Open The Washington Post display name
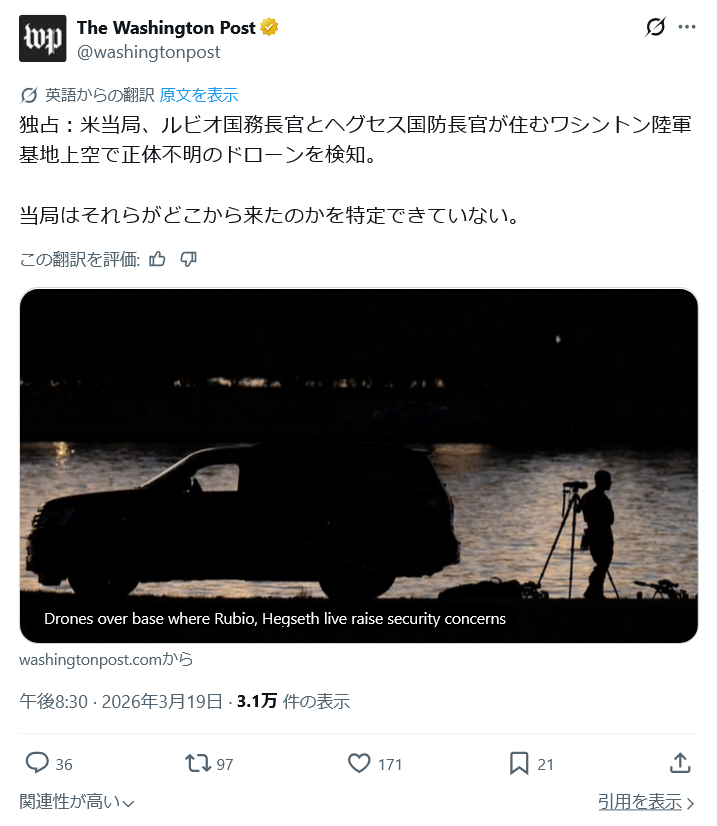The height and width of the screenshot is (826, 717). (x=166, y=28)
